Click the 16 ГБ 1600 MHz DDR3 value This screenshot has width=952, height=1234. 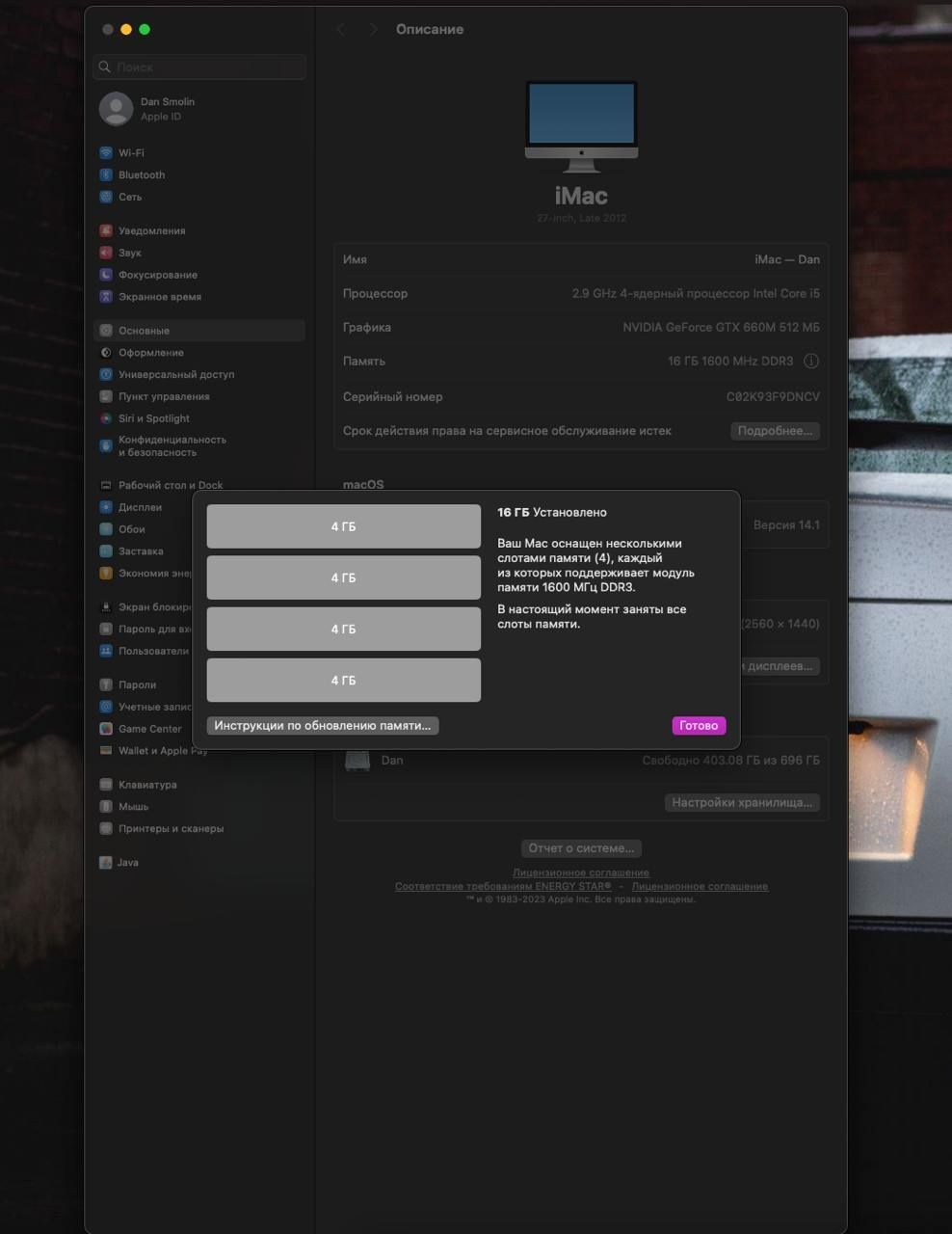[x=730, y=362]
